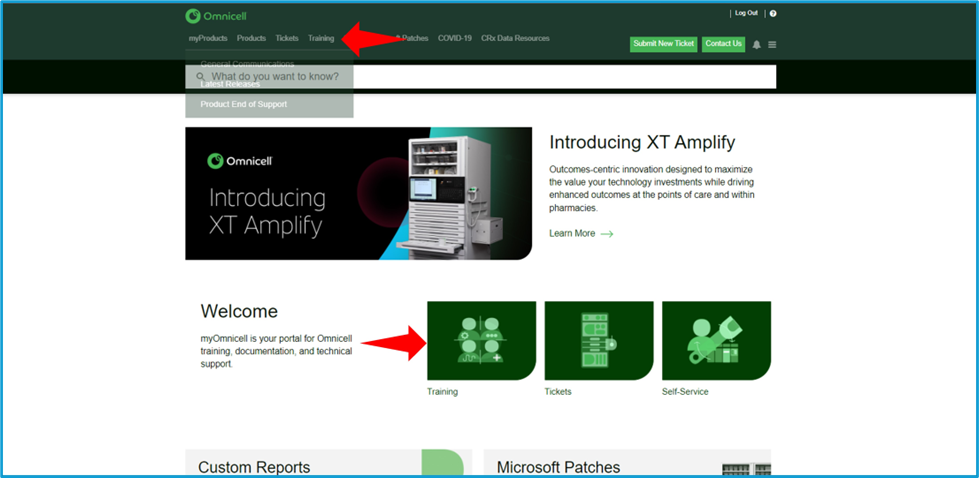The width and height of the screenshot is (979, 478).
Task: Open the COVID-19 menu item
Action: pyautogui.click(x=455, y=39)
